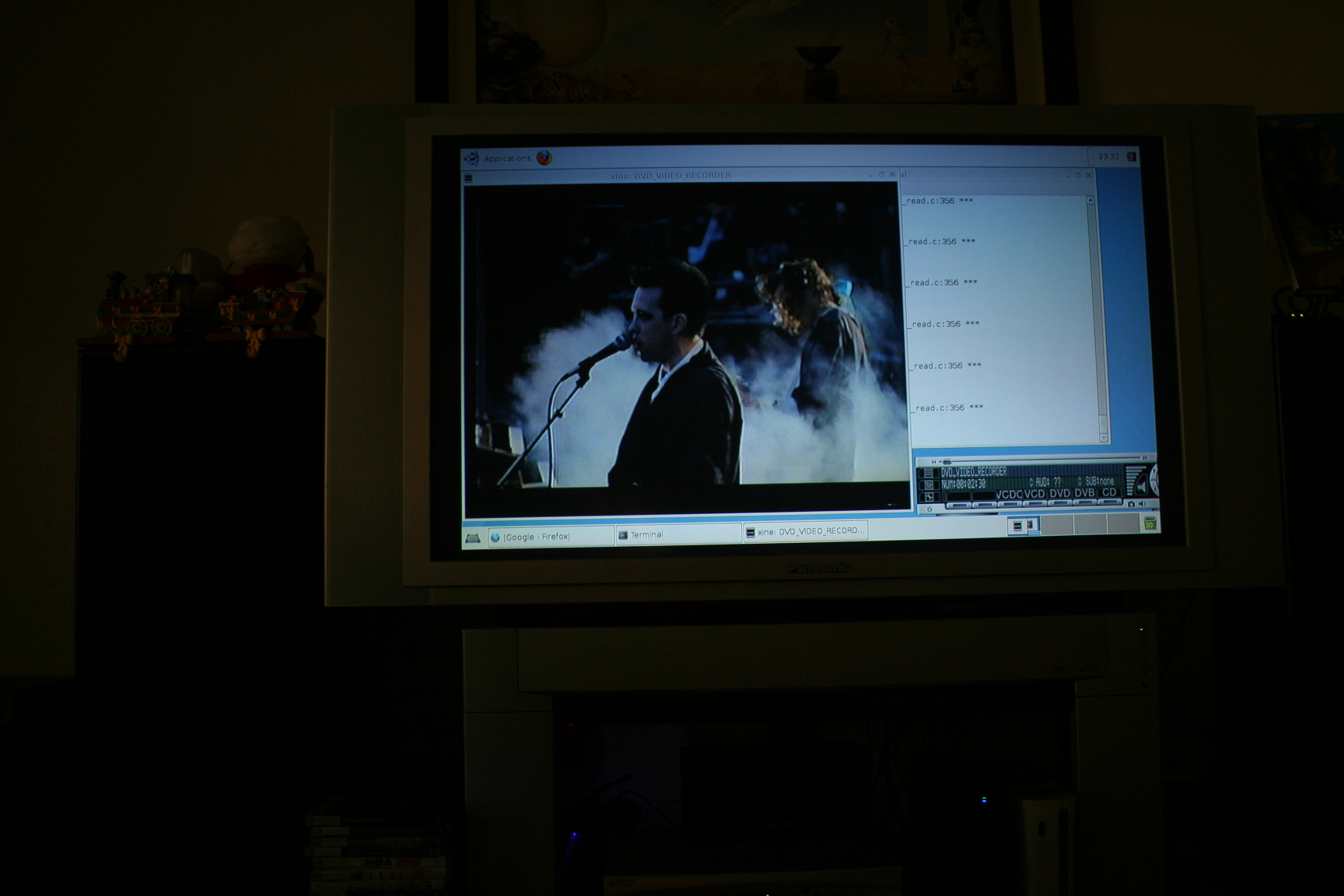Take a snapshot with xine camera icon
Screen dimensions: 1344x896
tap(1132, 504)
